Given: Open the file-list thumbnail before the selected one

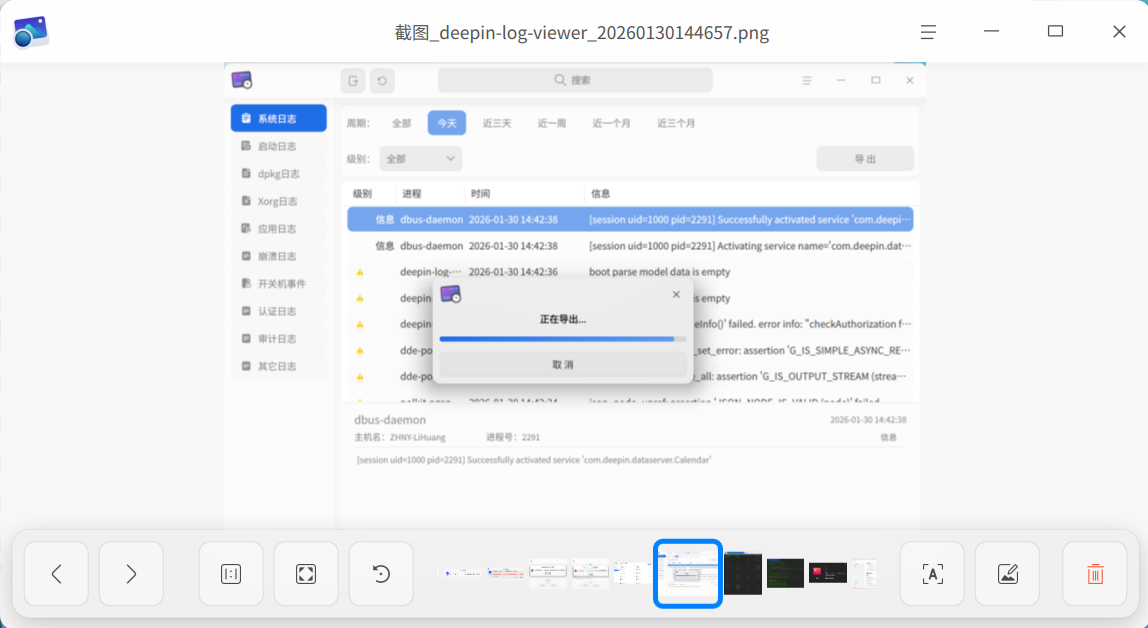Looking at the screenshot, I should (632, 572).
